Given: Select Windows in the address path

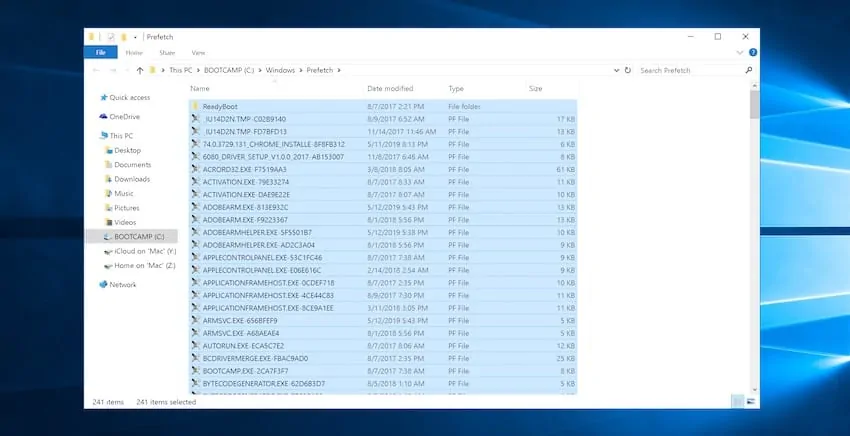Looking at the screenshot, I should pos(280,70).
